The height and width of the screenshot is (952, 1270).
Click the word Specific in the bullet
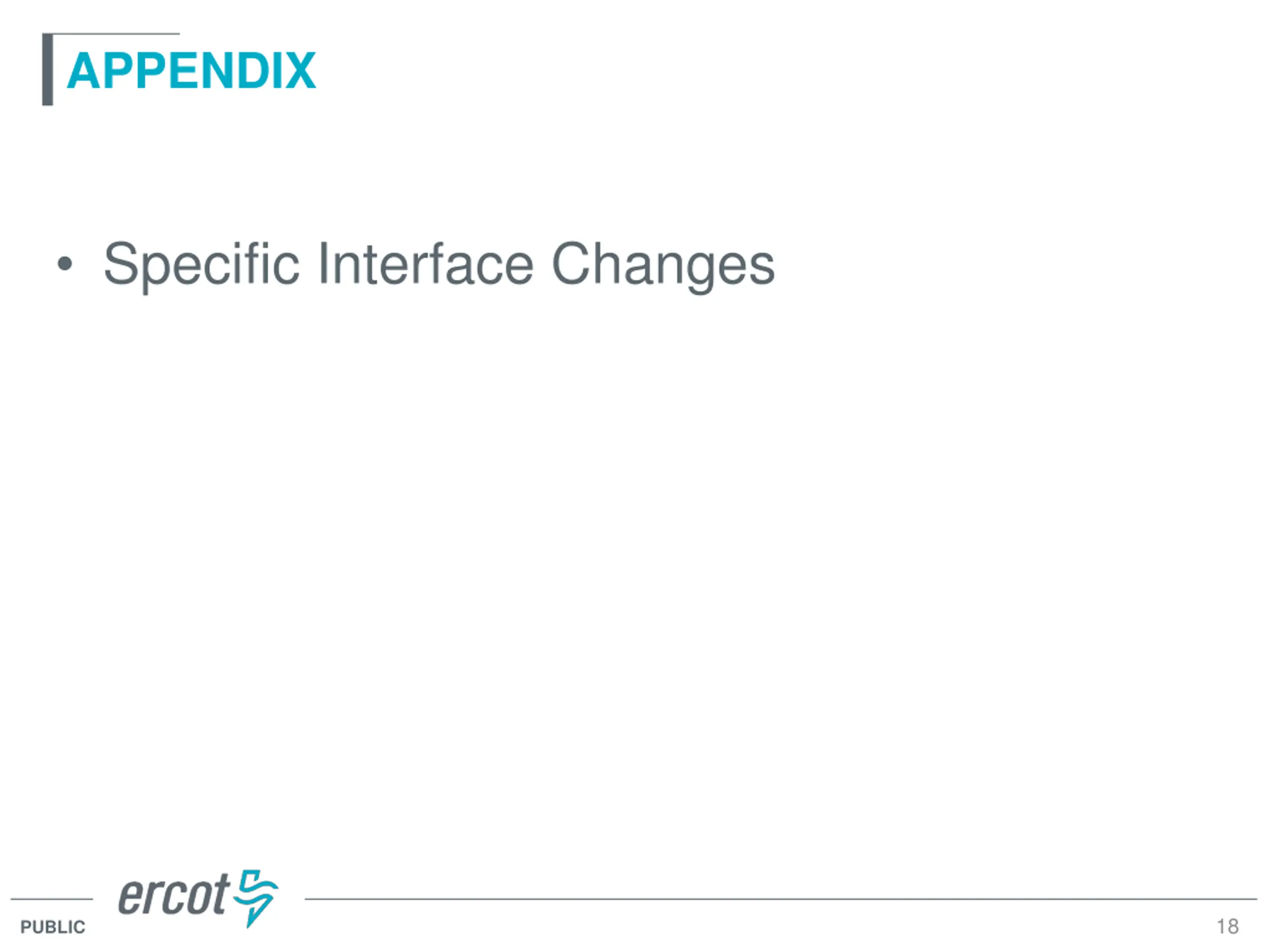201,265
